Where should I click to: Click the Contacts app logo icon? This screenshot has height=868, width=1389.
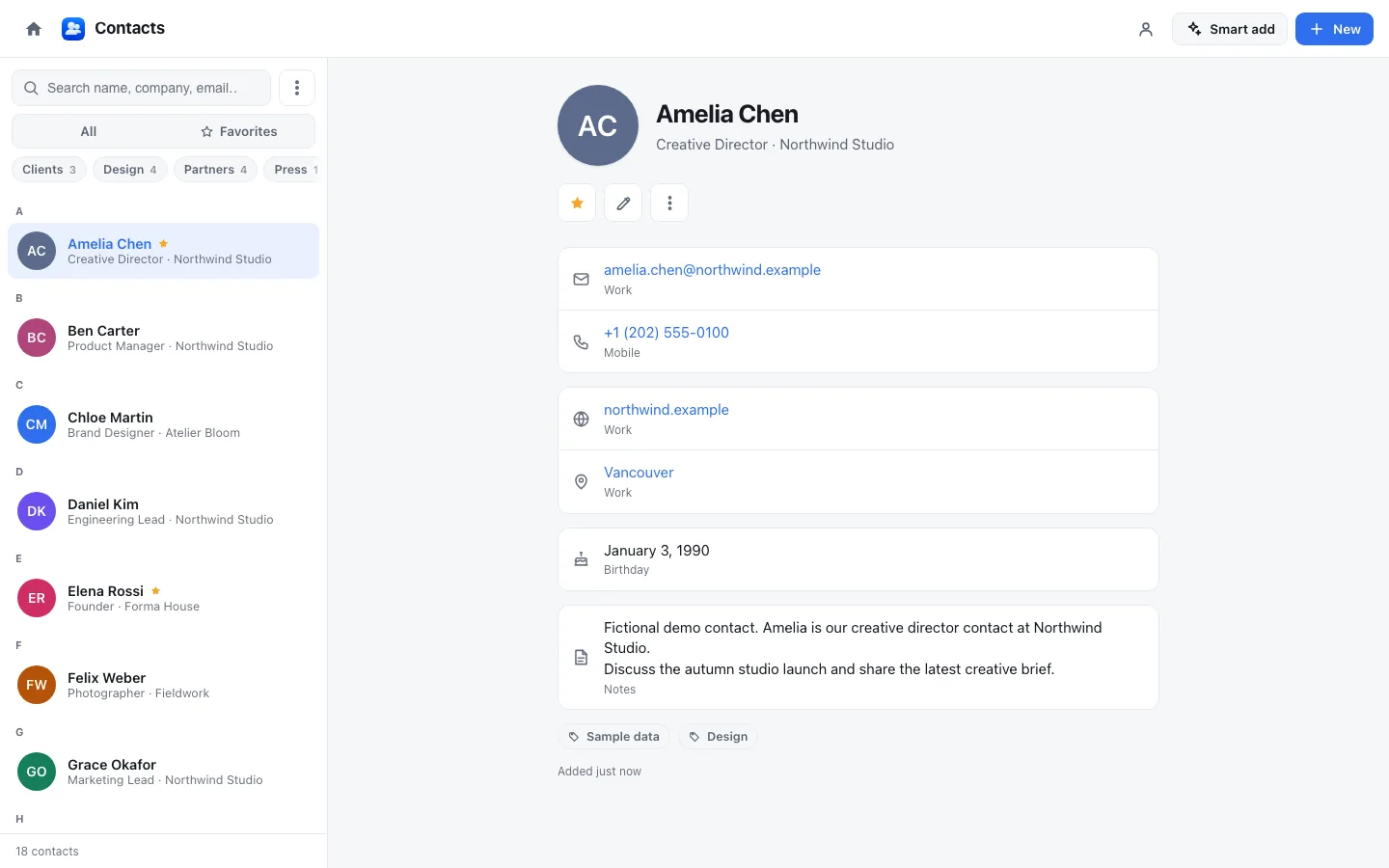(73, 29)
